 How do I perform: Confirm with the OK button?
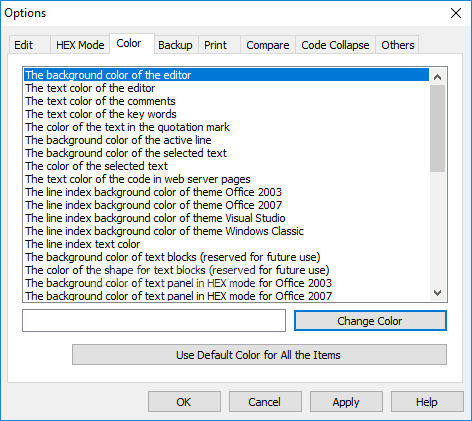point(184,402)
